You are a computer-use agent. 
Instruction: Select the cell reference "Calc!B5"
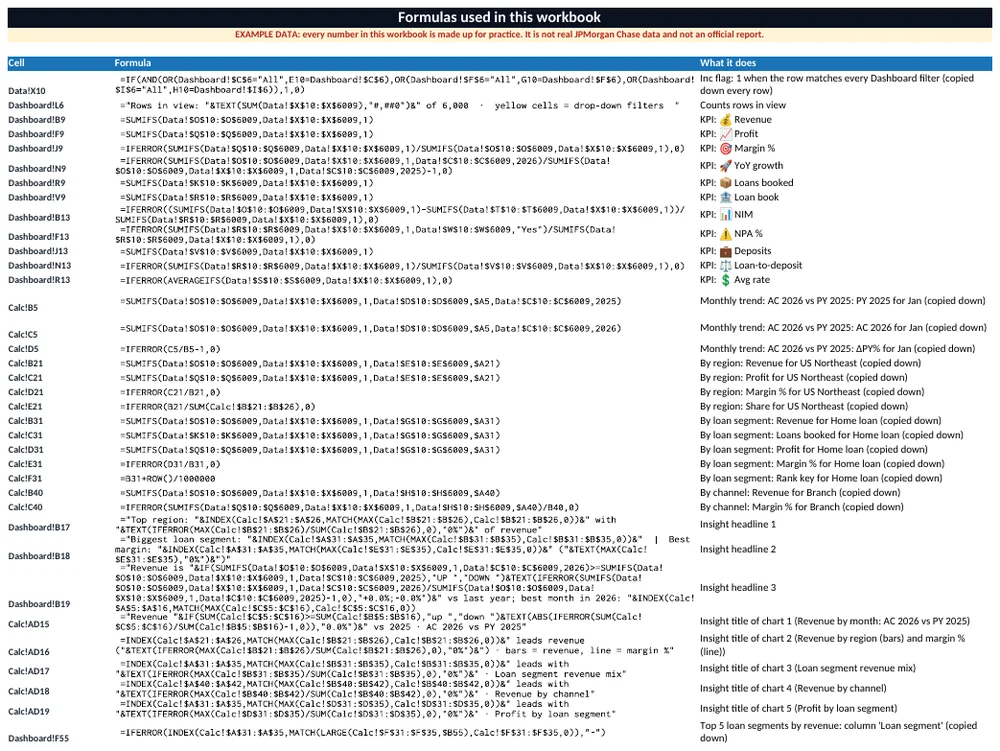coord(23,308)
